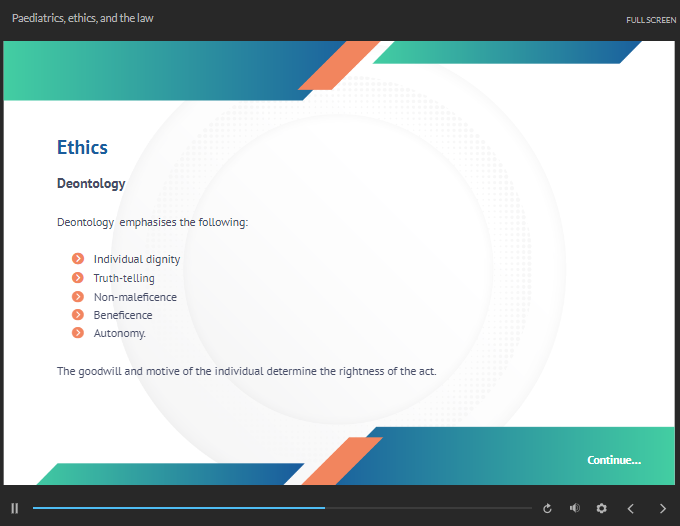Click the 'Ethics' slide heading
680x526 pixels.
click(x=82, y=147)
